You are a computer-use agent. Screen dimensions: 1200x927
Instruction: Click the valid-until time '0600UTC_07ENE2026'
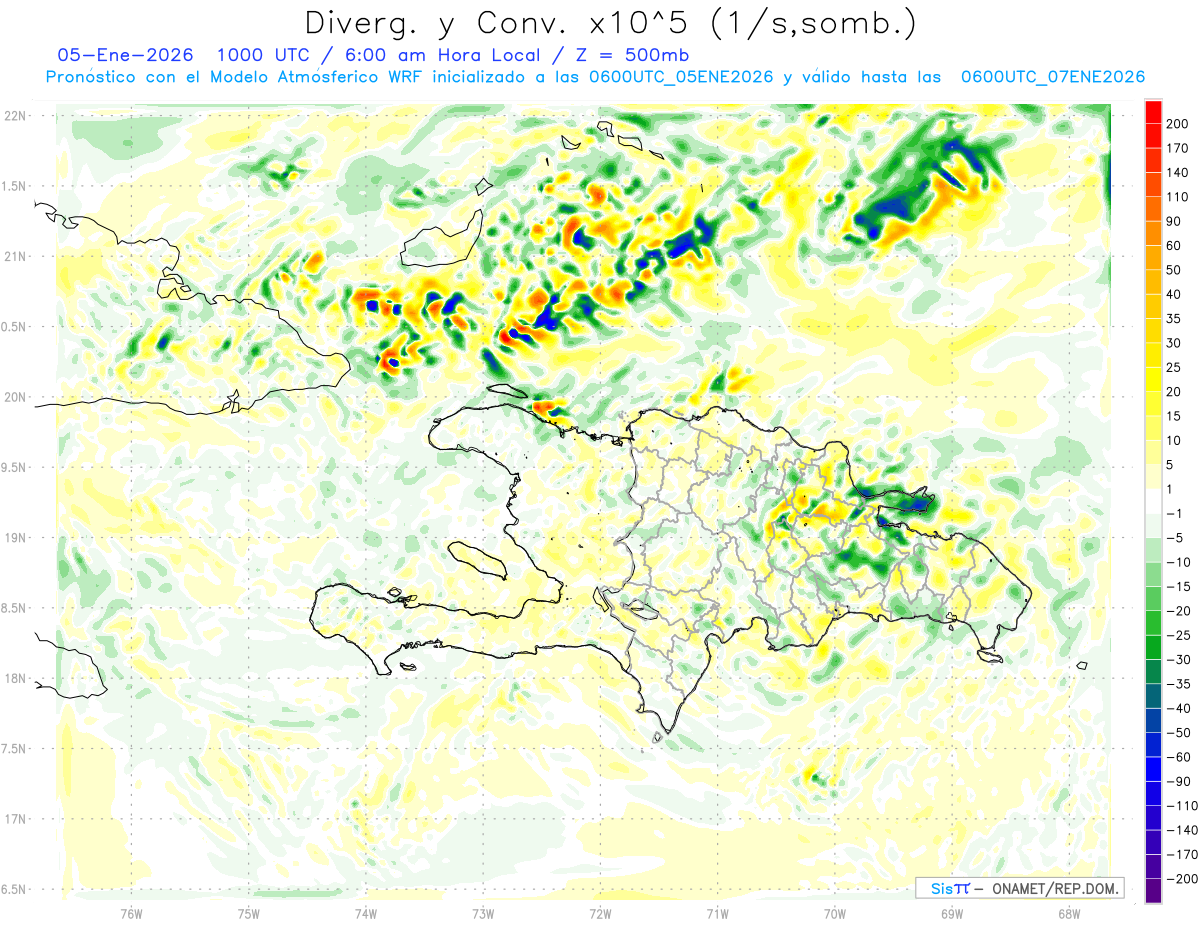[x=1052, y=77]
